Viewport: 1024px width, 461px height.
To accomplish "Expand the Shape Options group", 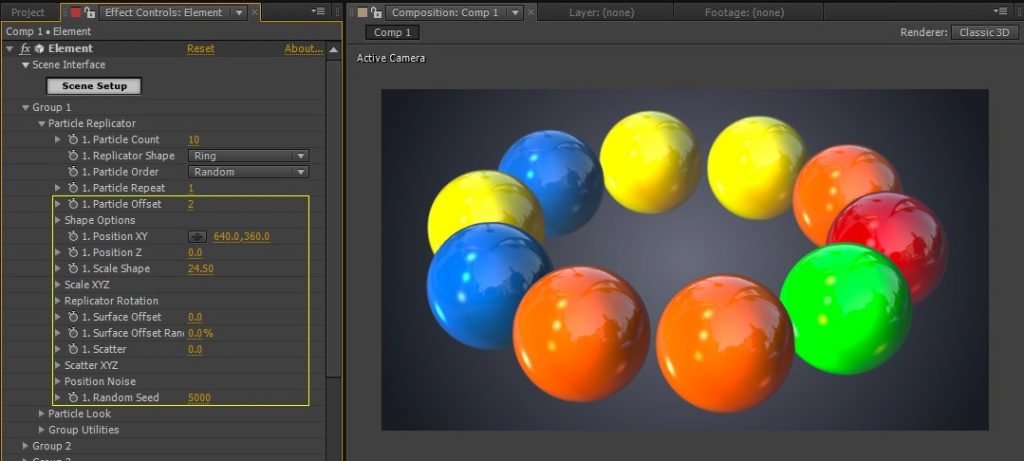I will [57, 220].
